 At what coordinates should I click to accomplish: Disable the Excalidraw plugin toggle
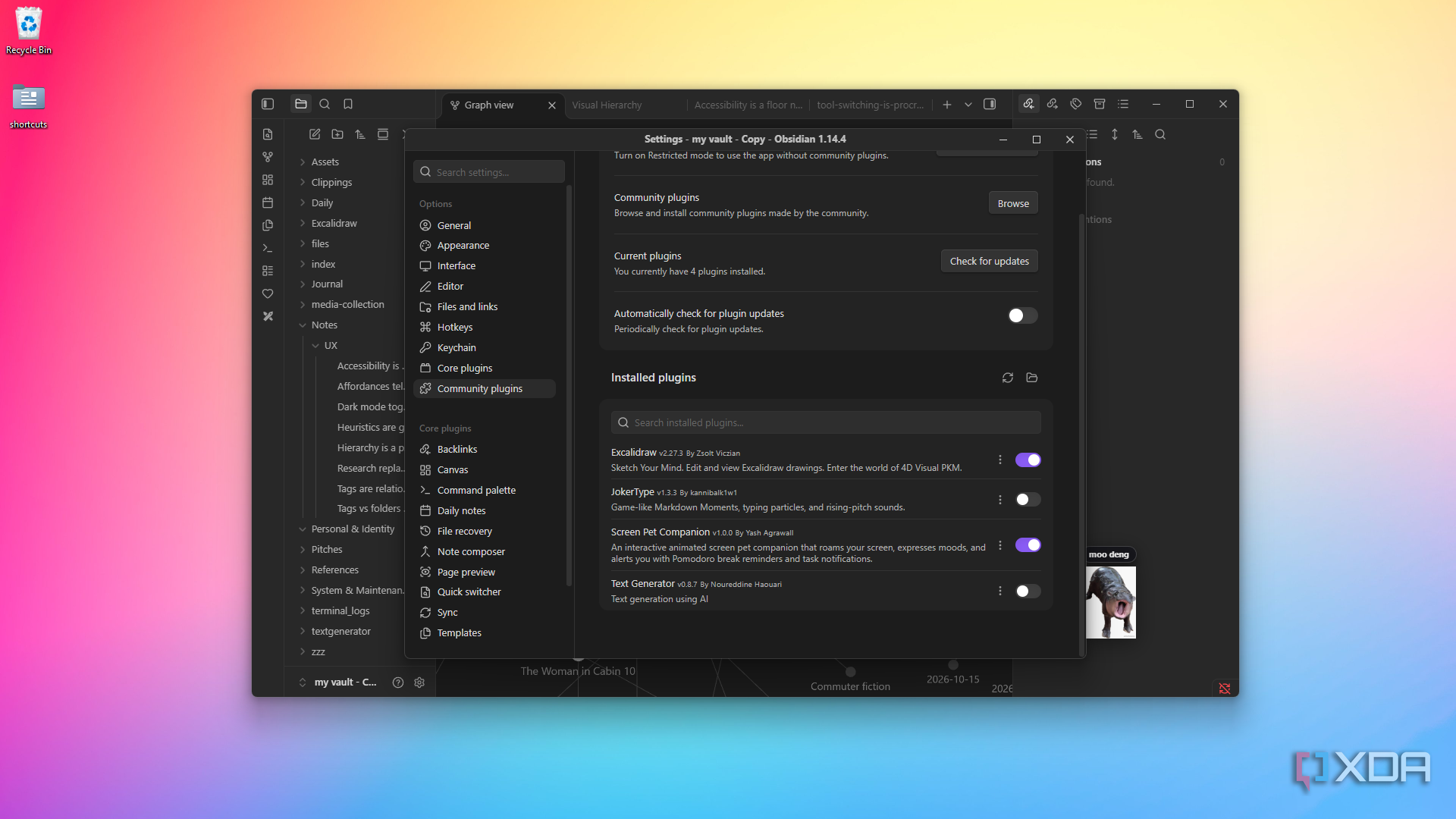coord(1028,460)
